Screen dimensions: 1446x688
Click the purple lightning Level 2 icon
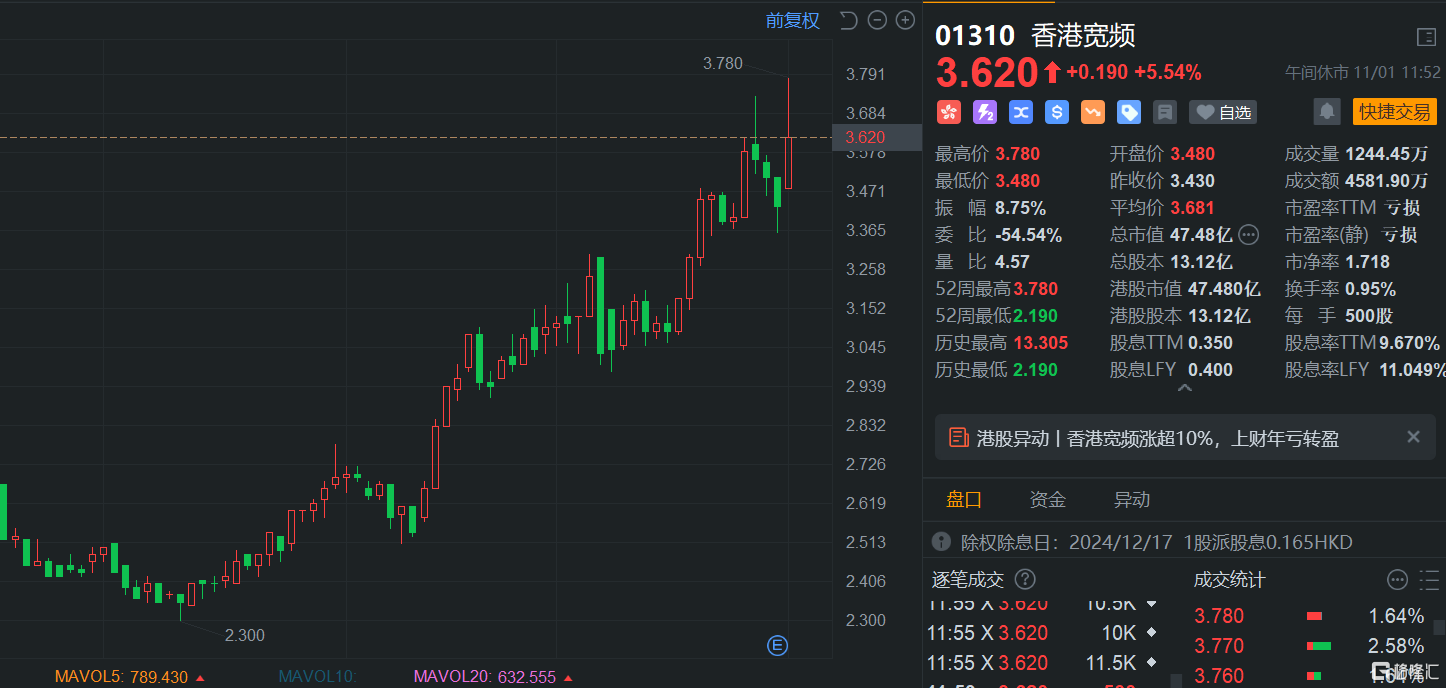985,112
